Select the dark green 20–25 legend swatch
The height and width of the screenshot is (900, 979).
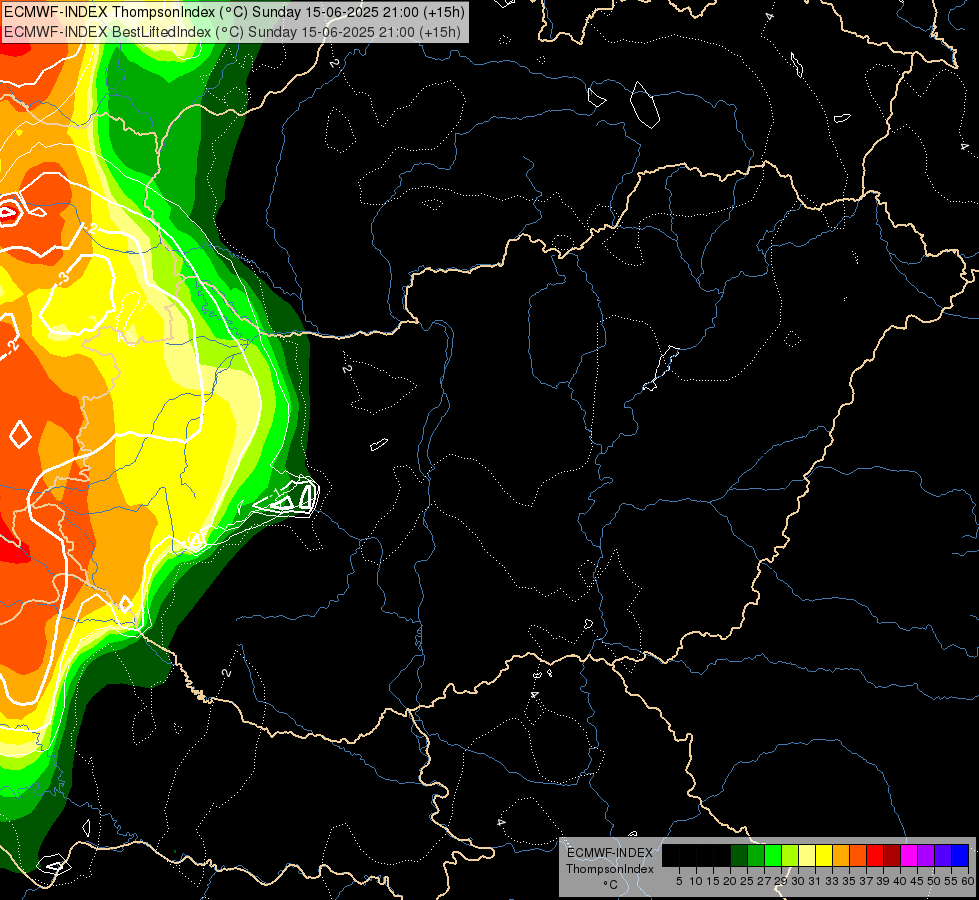(x=739, y=856)
